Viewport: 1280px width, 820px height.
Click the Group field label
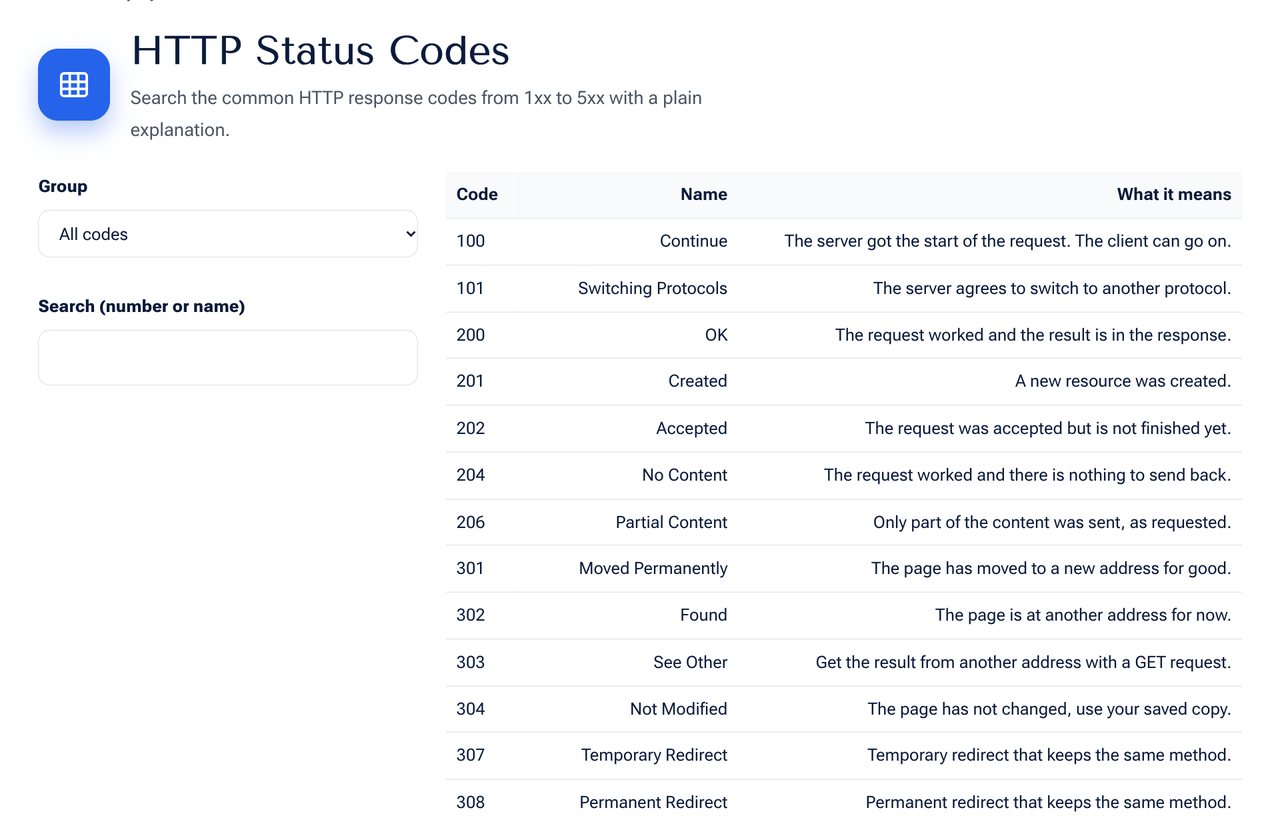(x=63, y=186)
